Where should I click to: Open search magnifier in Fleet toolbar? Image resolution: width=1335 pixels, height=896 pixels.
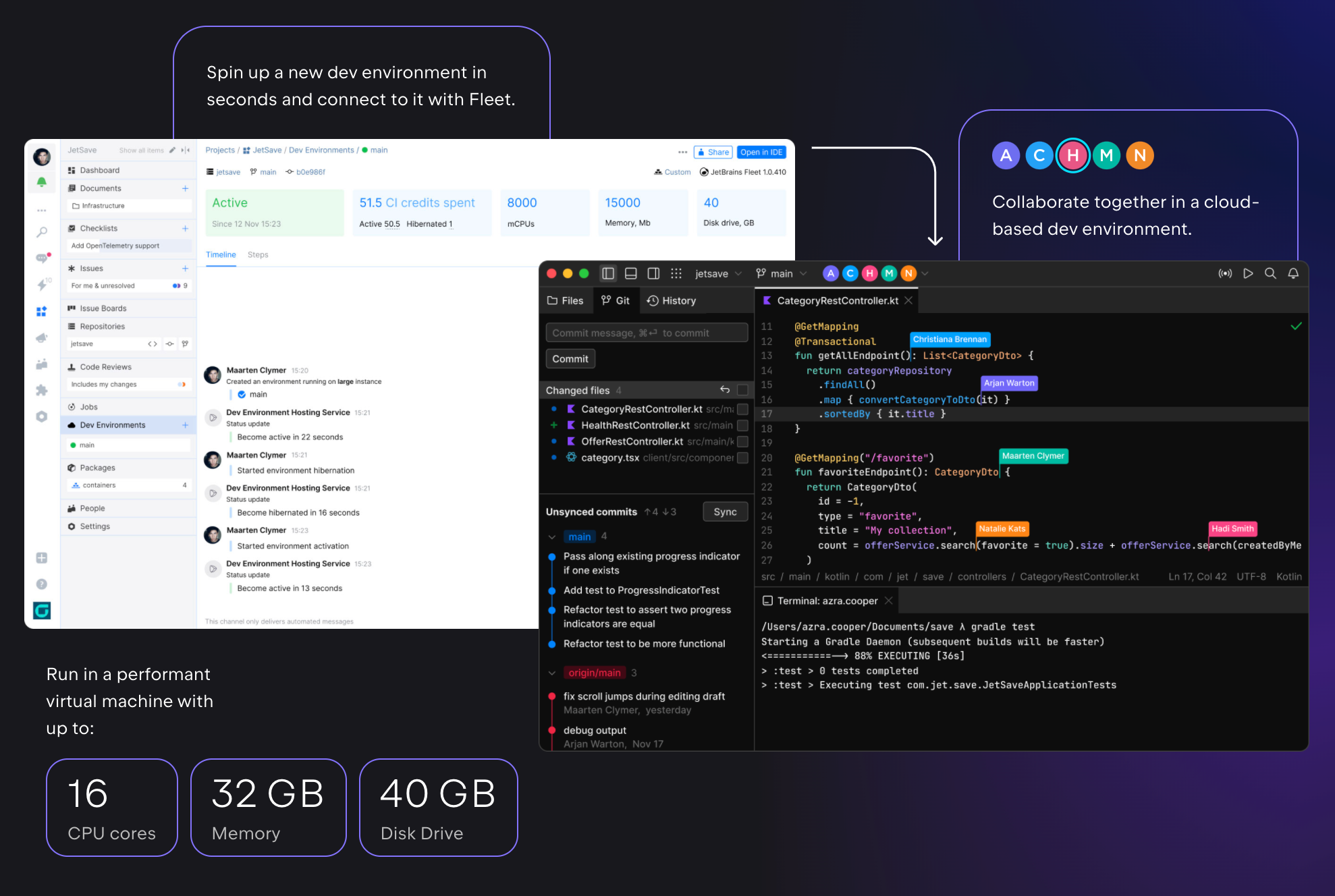pos(1270,273)
